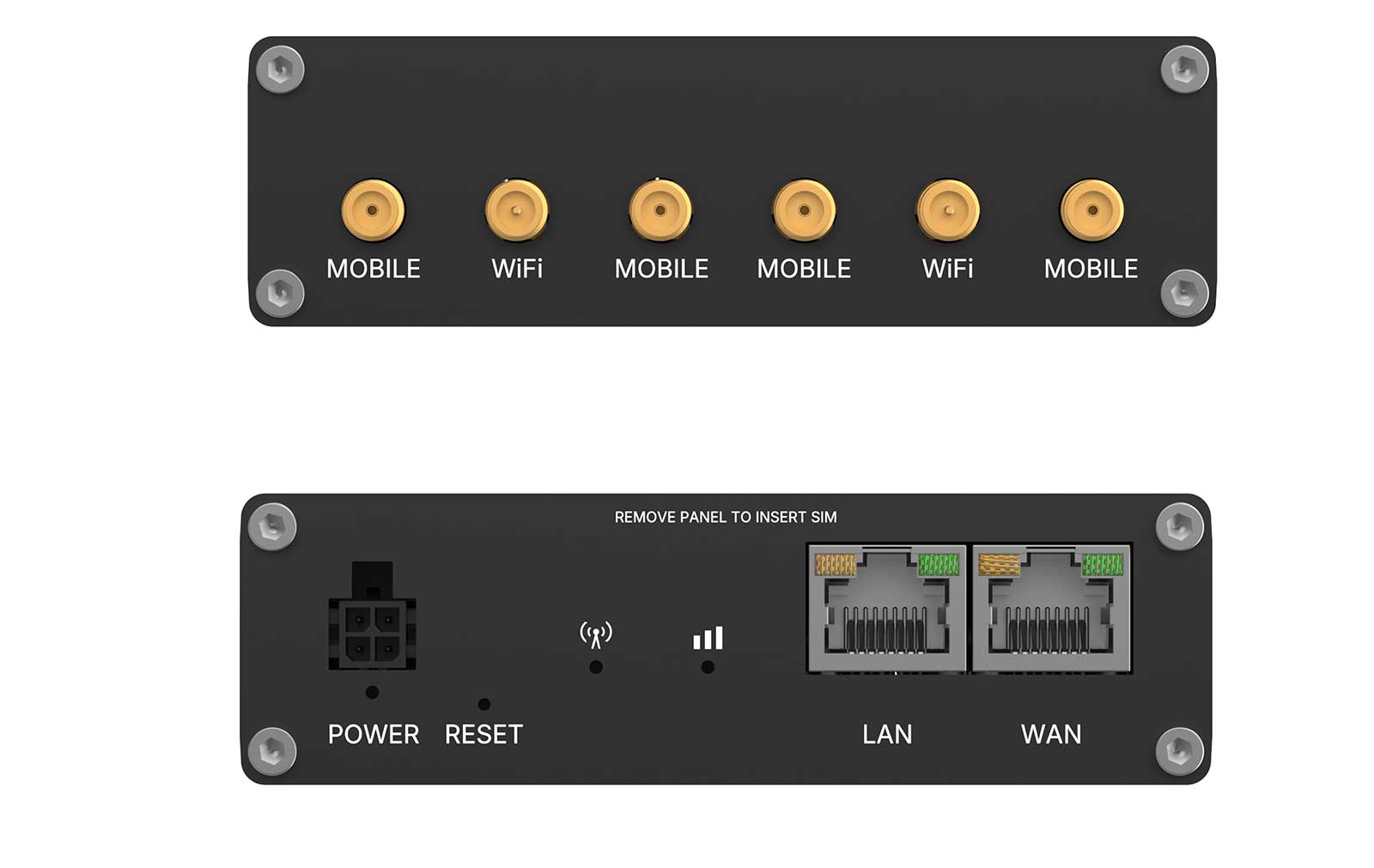The image size is (1374, 868).
Task: Click the orange LED on WAN port
Action: pyautogui.click(x=1000, y=564)
